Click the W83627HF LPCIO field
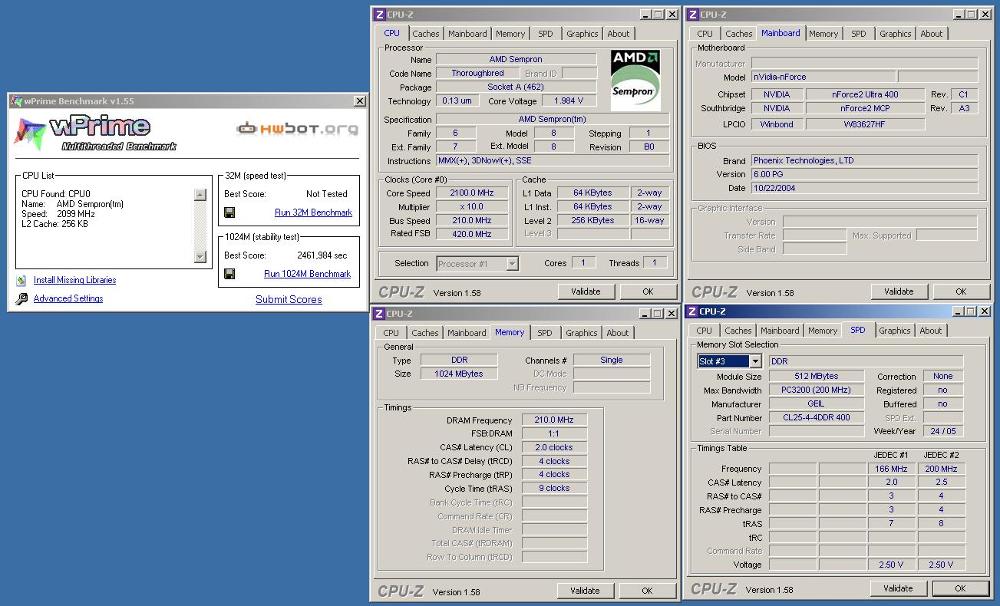Viewport: 1000px width, 606px height. [x=865, y=124]
